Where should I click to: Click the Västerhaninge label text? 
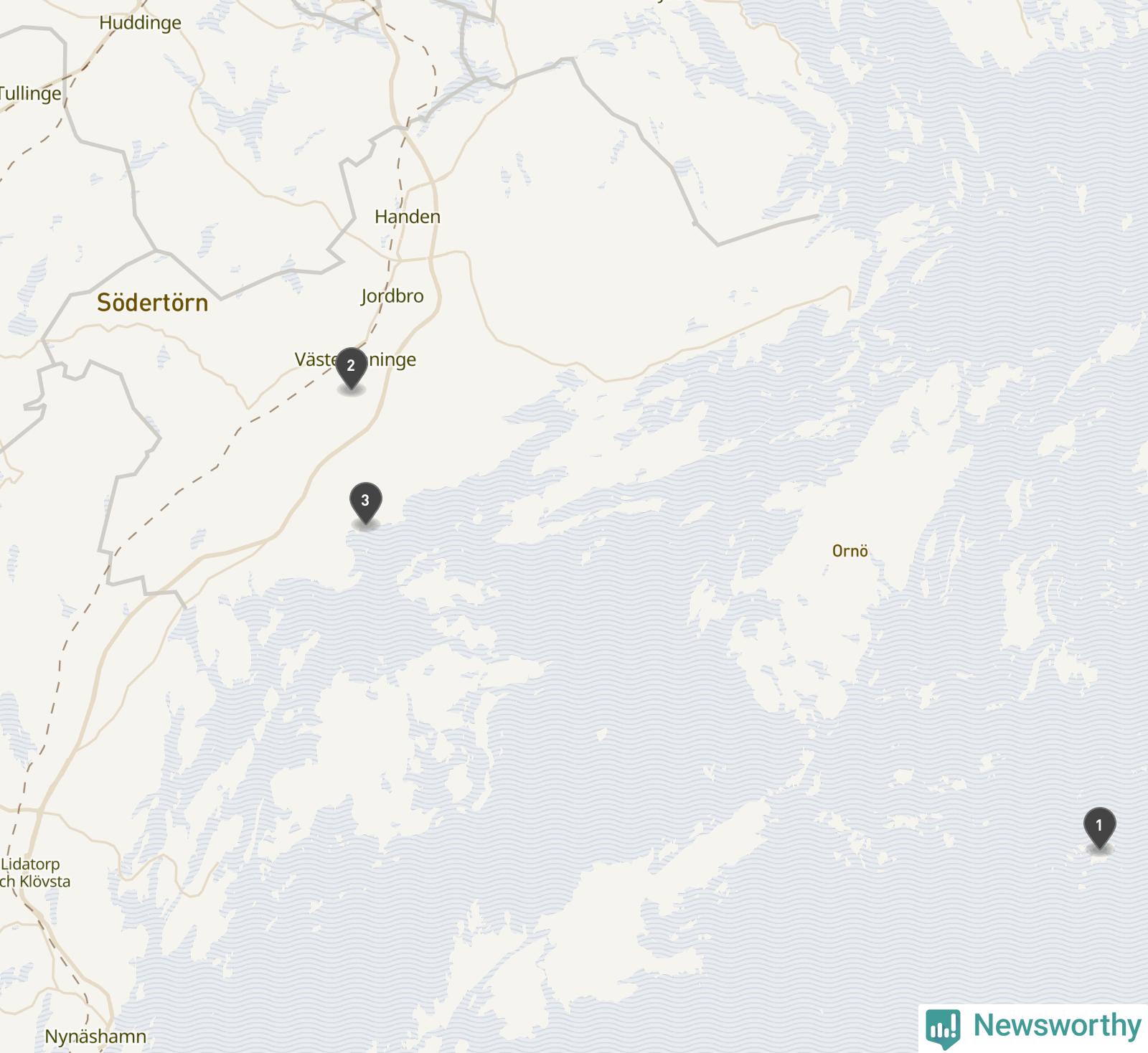(355, 359)
